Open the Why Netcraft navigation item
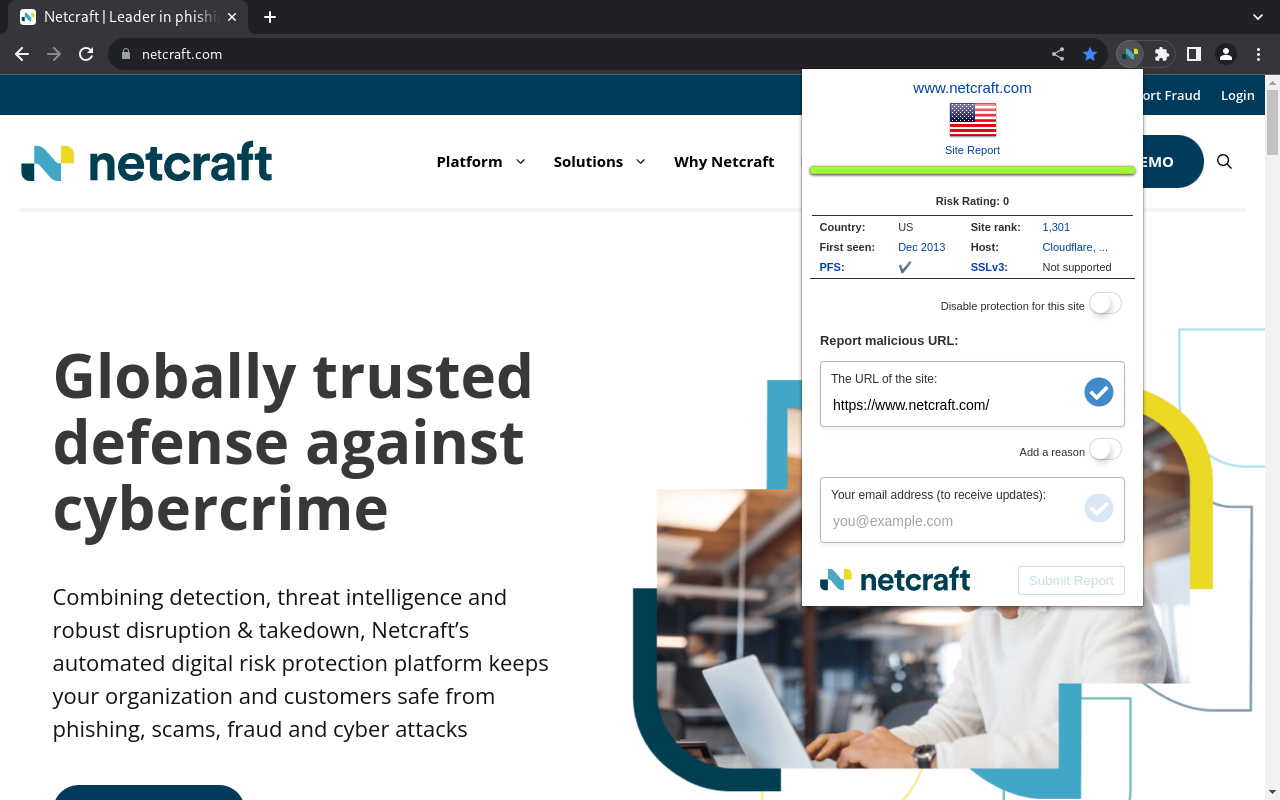 pos(724,161)
